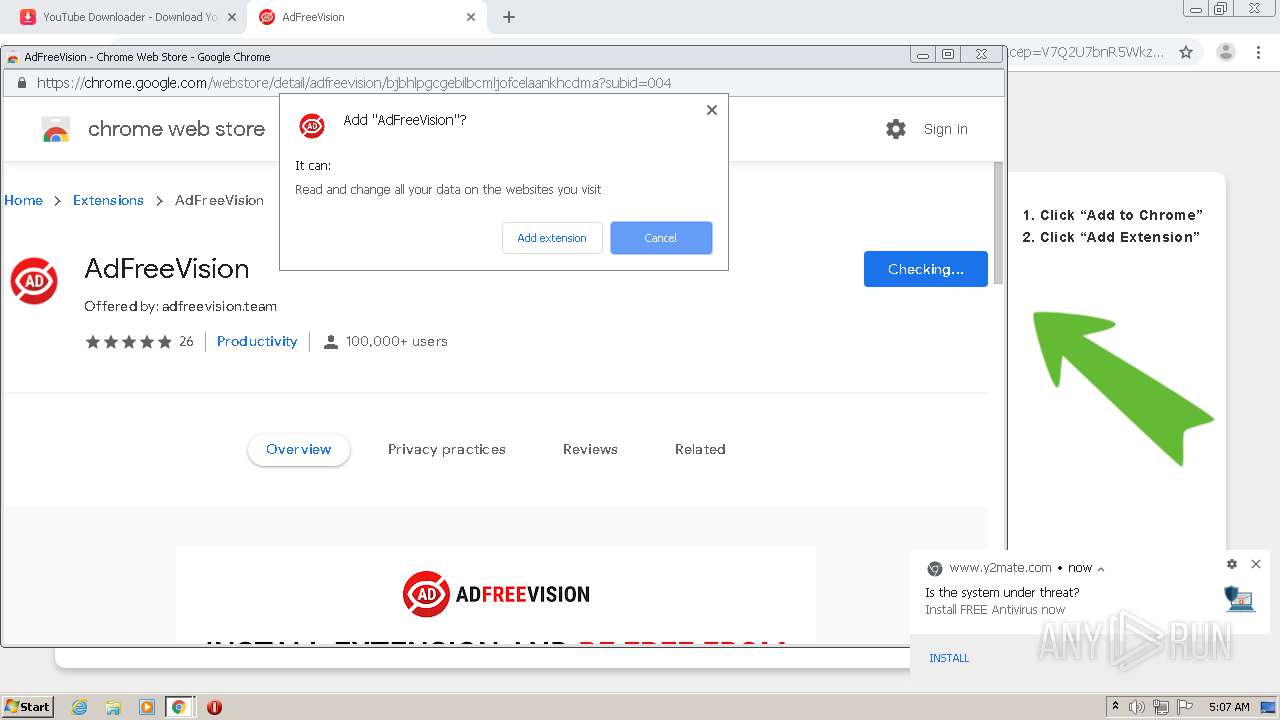This screenshot has height=720, width=1280.
Task: Click the YouTube Downloader tab favicon
Action: coord(28,17)
